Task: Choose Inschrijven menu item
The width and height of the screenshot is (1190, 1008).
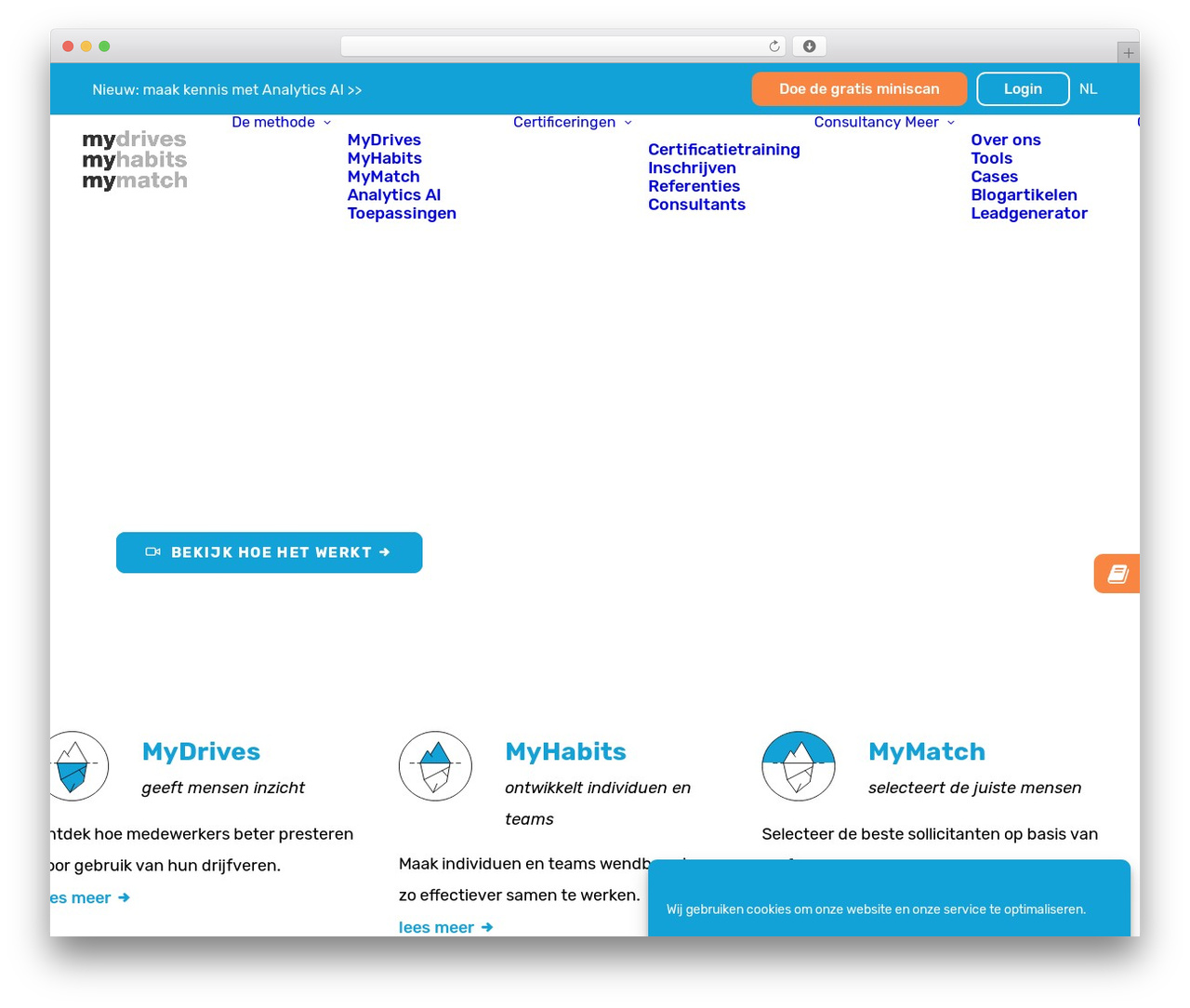Action: pyautogui.click(x=692, y=168)
